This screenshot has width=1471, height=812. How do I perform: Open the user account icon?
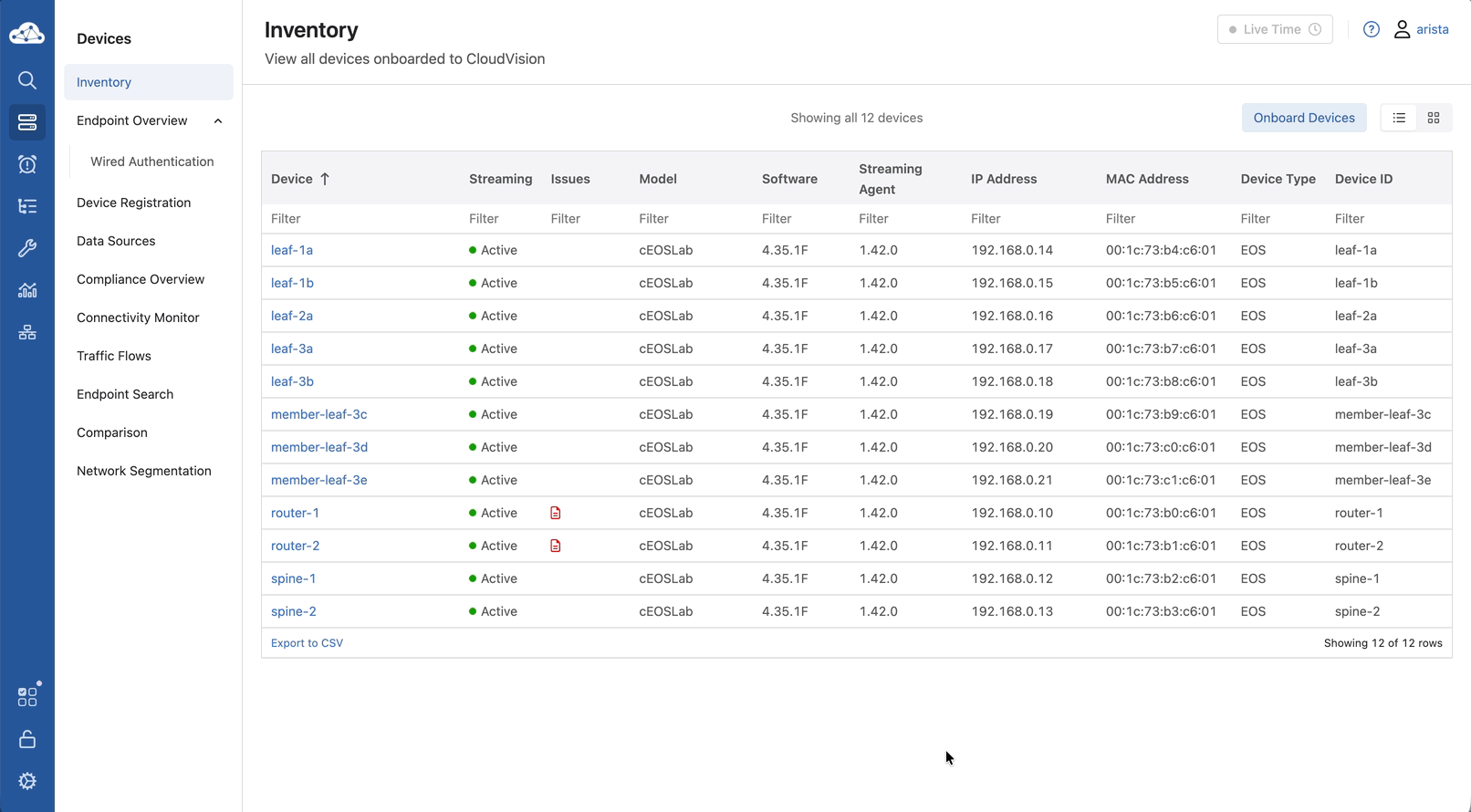(1402, 29)
